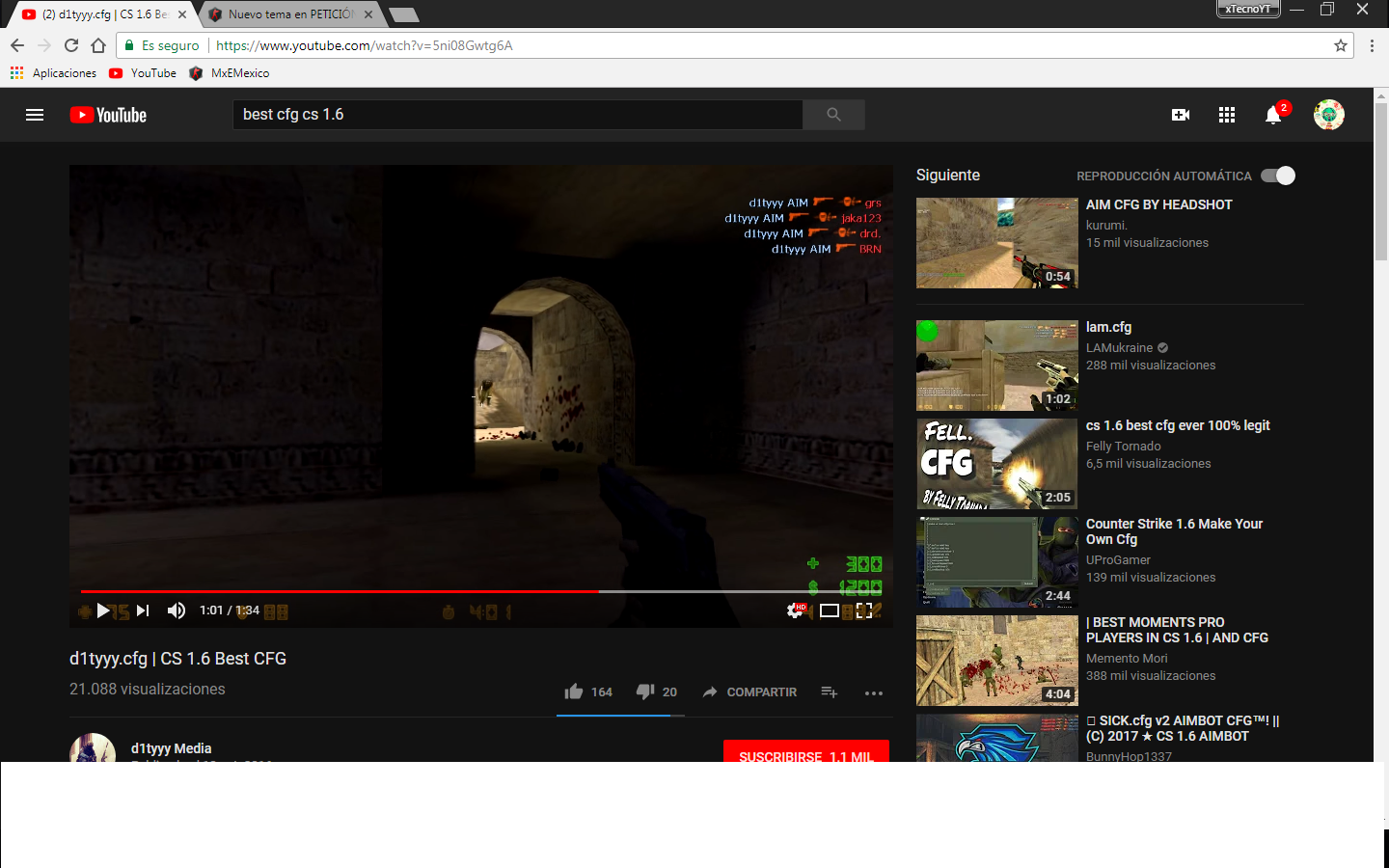Toggle Reproducción automática switch
1389x868 pixels.
[x=1278, y=176]
